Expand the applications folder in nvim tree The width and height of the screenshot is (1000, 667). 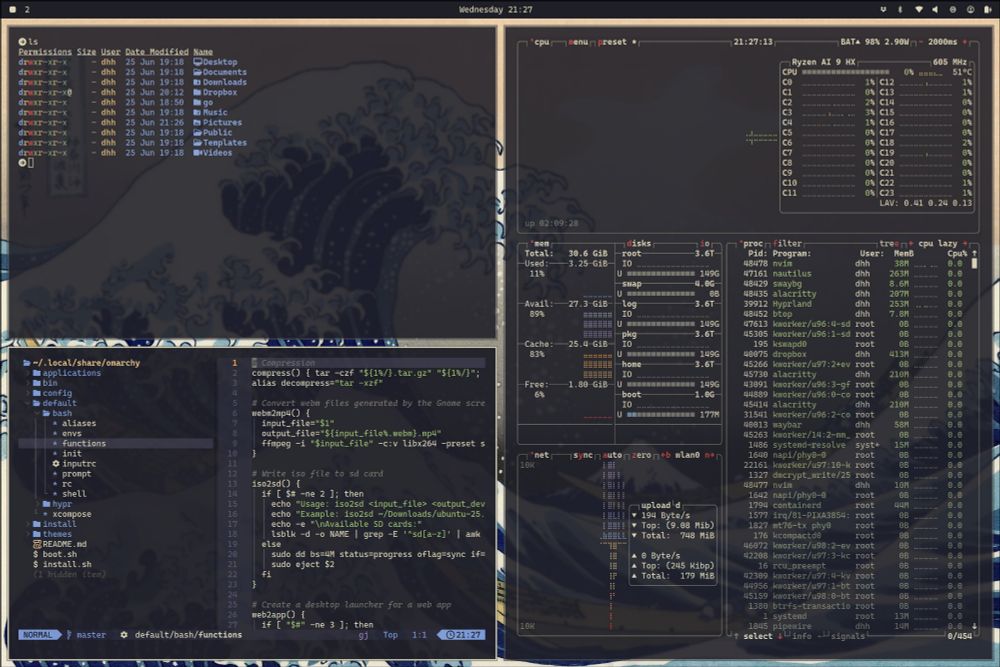66,373
